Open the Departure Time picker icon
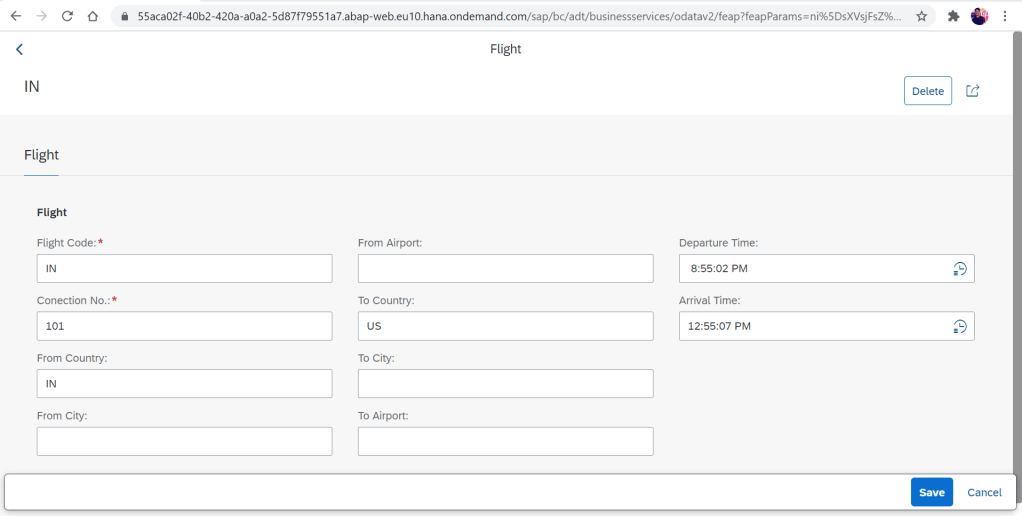The width and height of the screenshot is (1022, 516). 959,269
